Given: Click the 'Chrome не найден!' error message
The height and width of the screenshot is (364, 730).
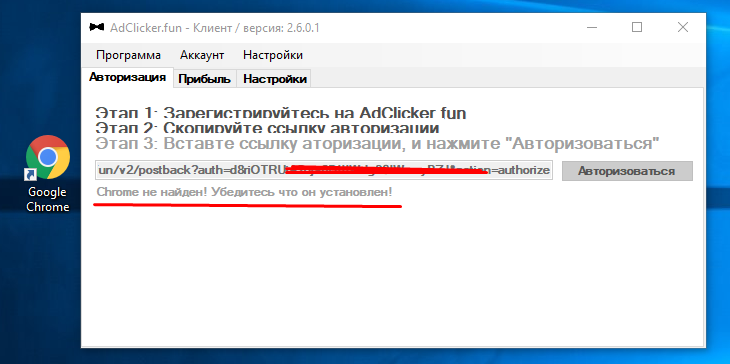Looking at the screenshot, I should point(244,192).
